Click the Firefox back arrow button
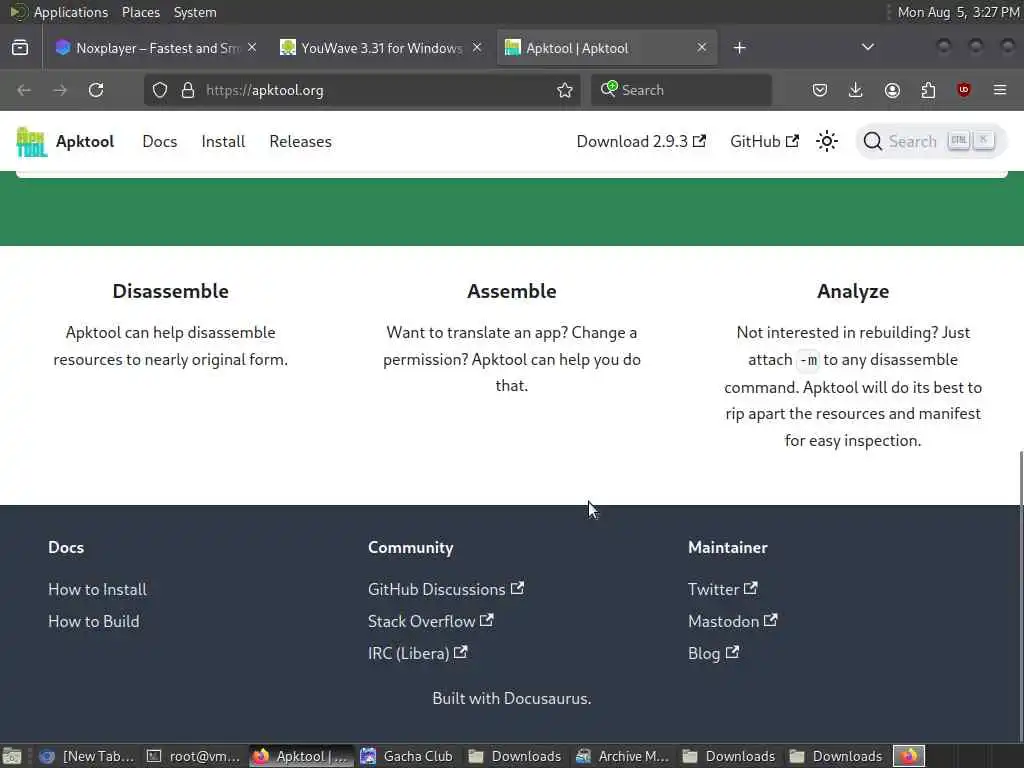The image size is (1024, 768). click(24, 90)
